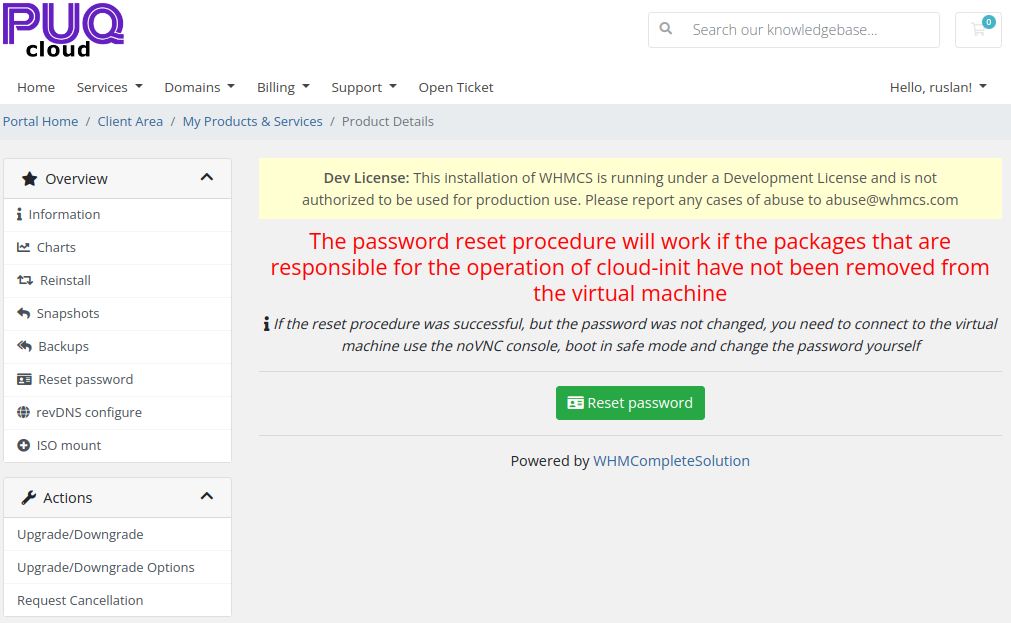Collapse the Actions panel chevron

[206, 497]
